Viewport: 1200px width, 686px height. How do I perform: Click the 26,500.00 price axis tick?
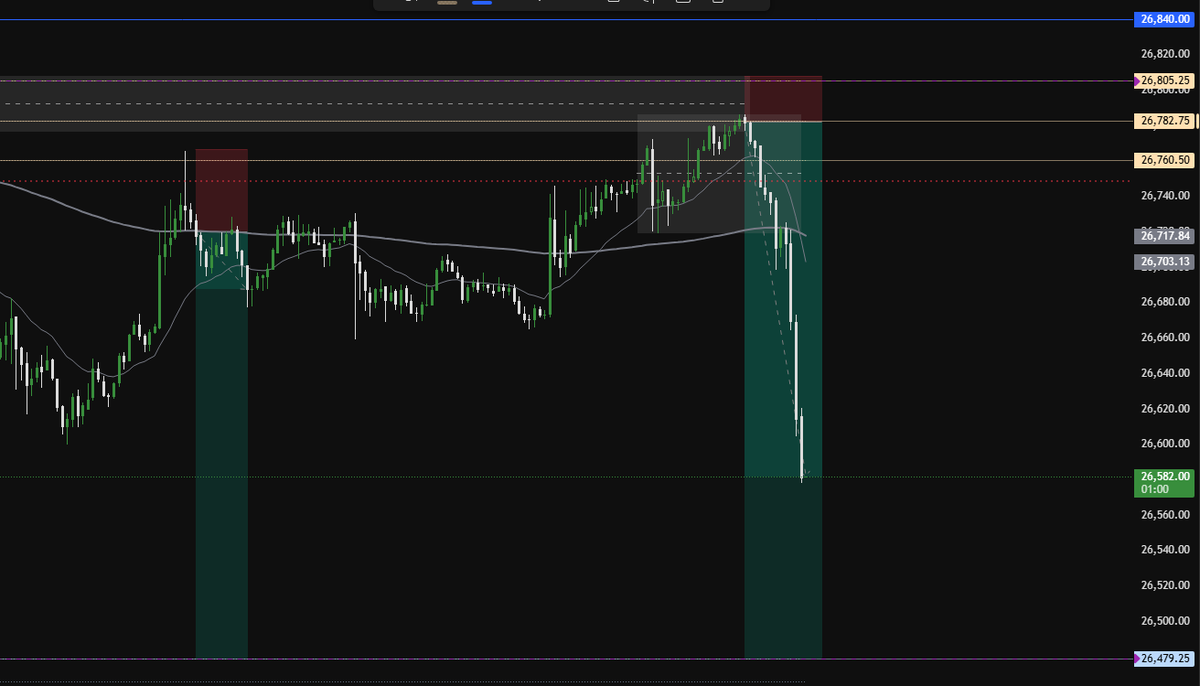pos(1165,621)
